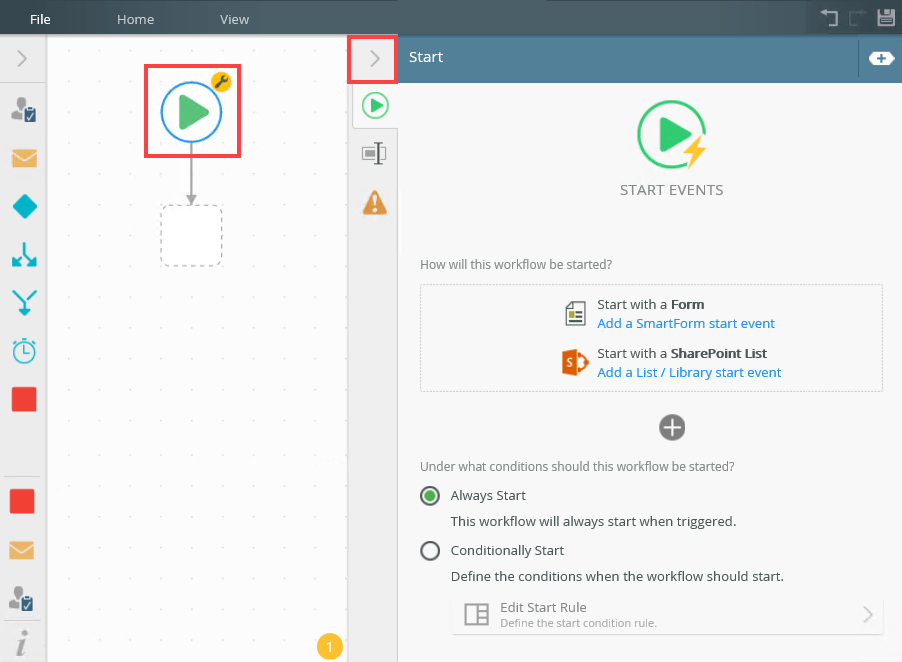
Task: Open the Properties tab with text-box icon
Action: [374, 154]
